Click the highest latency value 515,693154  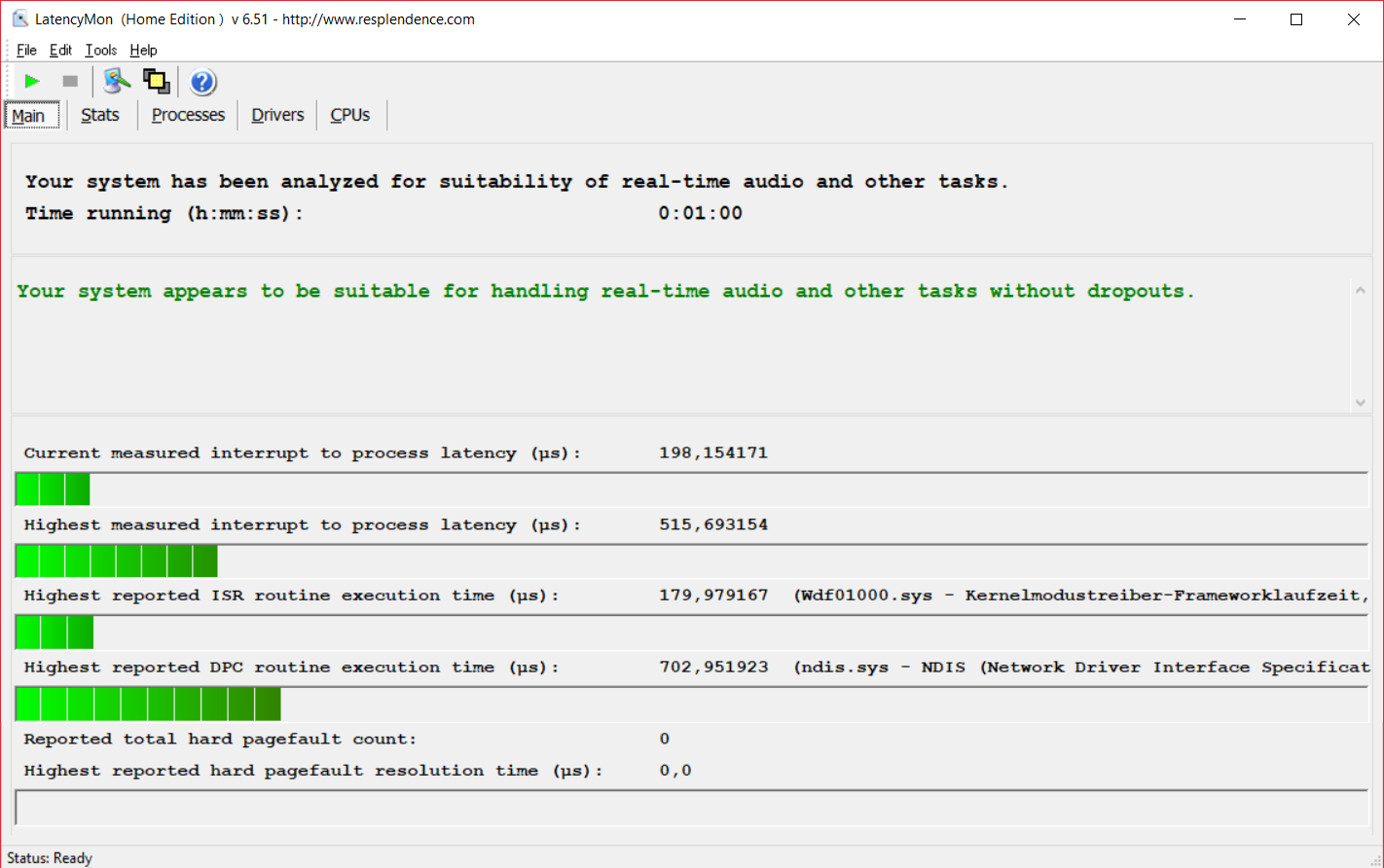pos(713,524)
